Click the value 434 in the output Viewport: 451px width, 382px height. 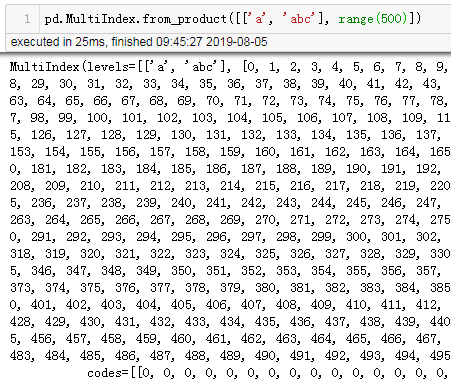tap(230, 321)
